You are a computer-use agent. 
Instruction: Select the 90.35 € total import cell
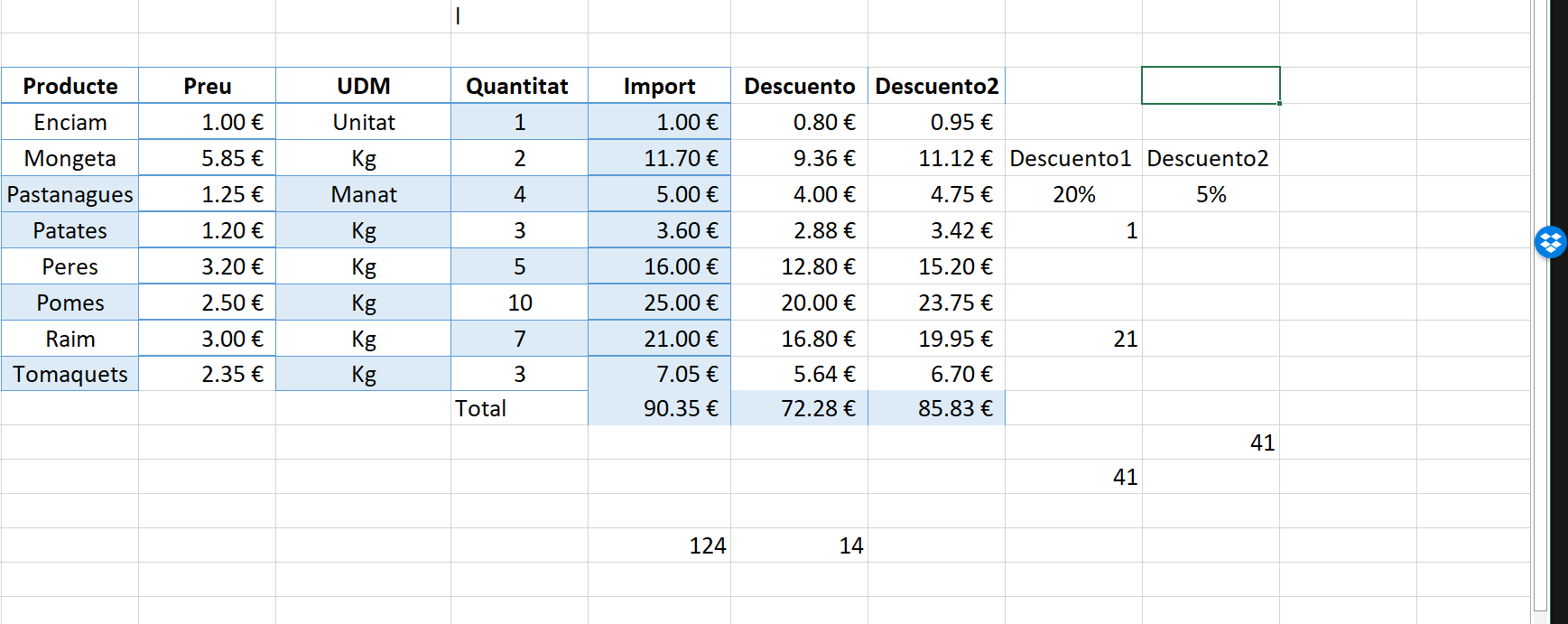point(659,408)
